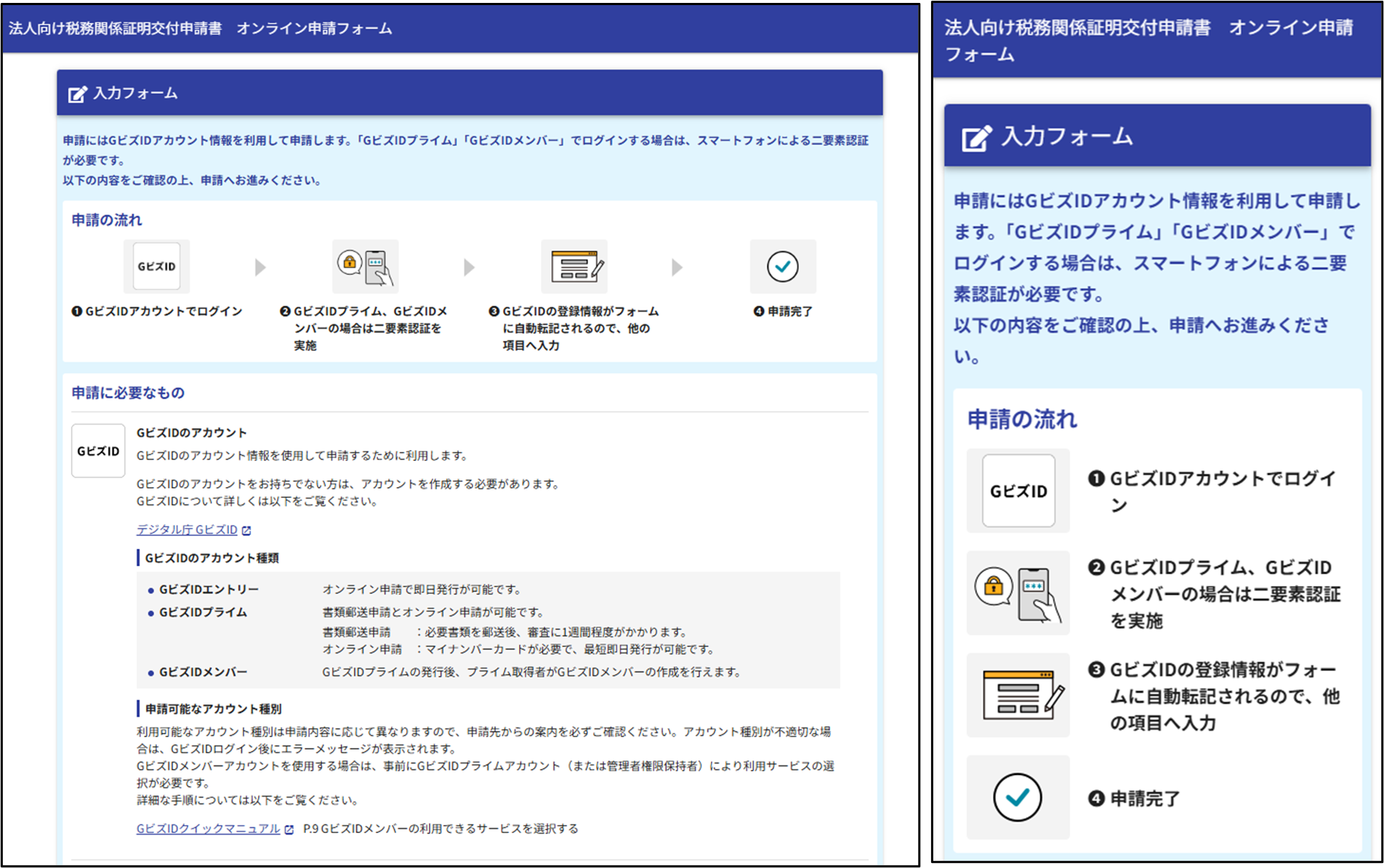Click the text オンライン申請で即日発行が可能です。

(422, 590)
